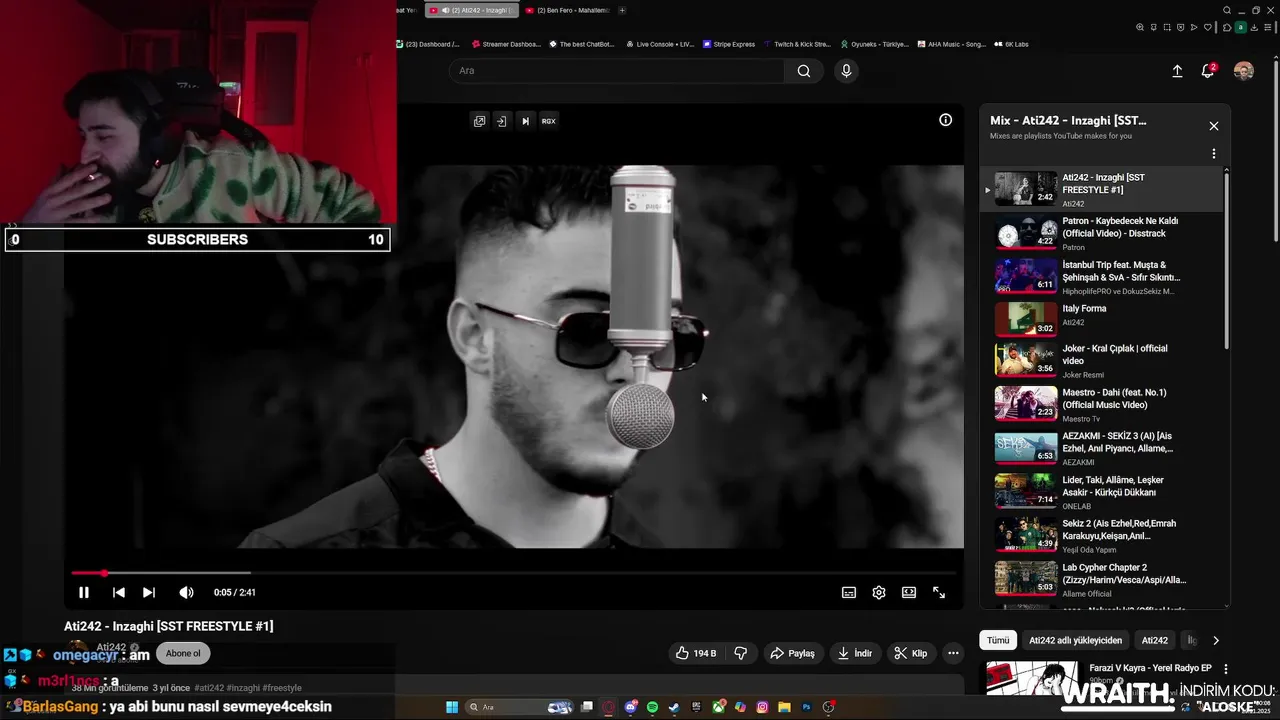
Task: Switch to theater mode view
Action: (909, 592)
